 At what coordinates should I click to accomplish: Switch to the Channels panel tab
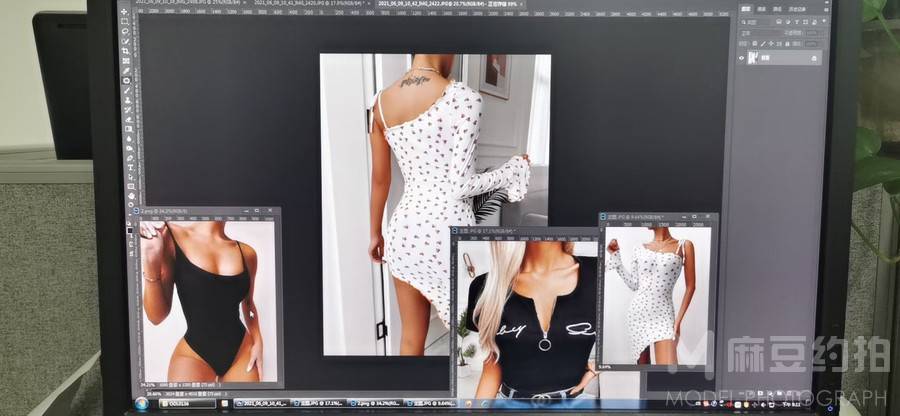pyautogui.click(x=761, y=9)
